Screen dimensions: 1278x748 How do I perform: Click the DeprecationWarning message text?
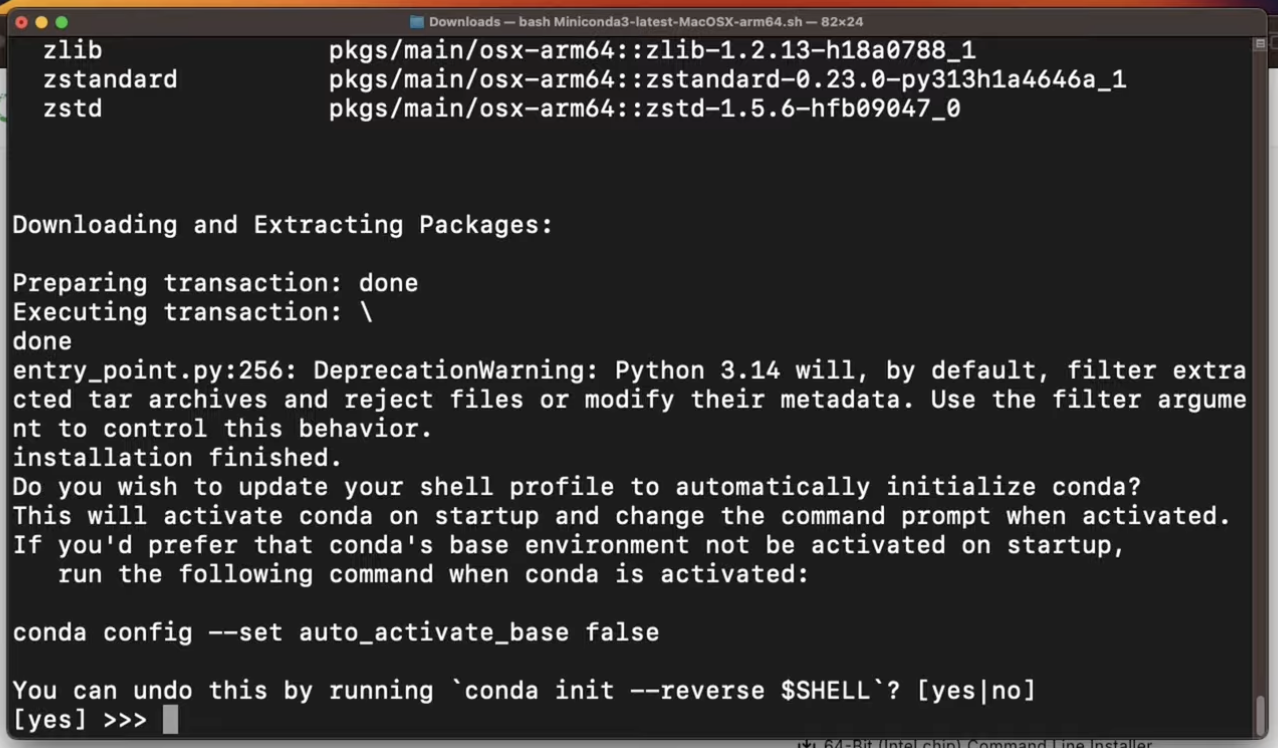click(x=630, y=370)
